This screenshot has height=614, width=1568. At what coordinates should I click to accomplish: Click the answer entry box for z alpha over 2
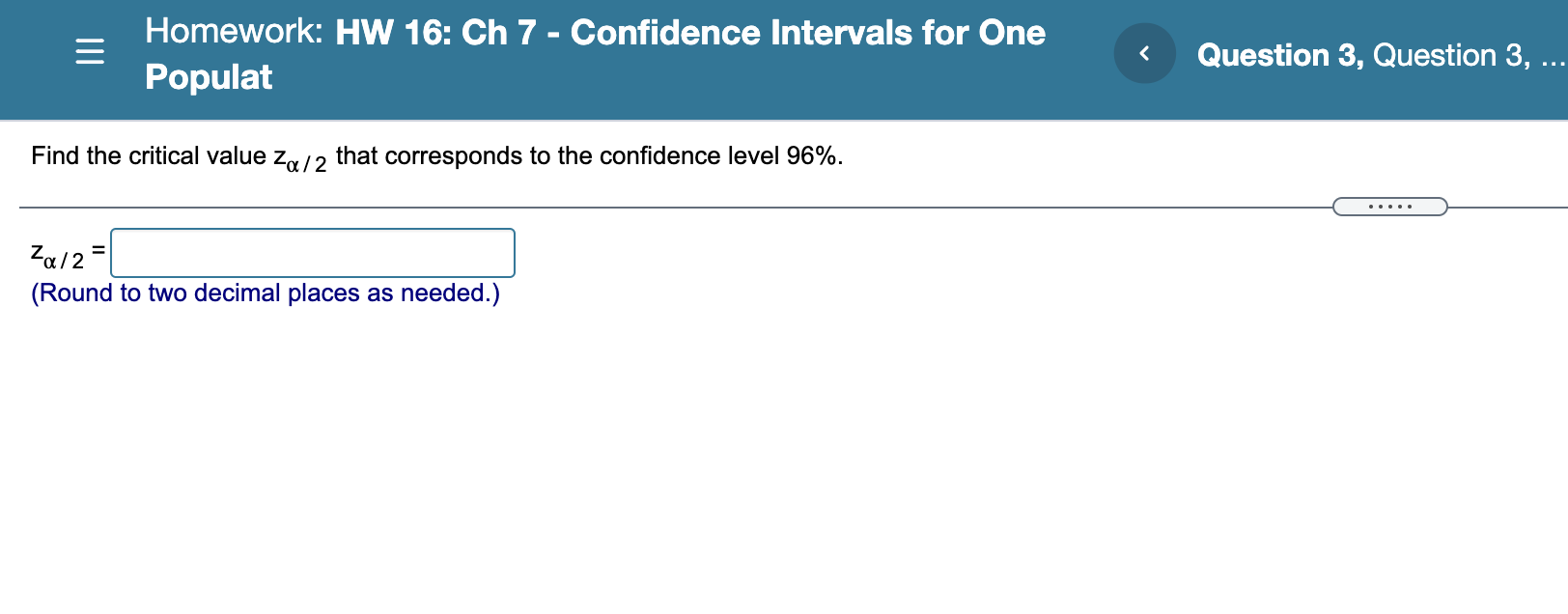[x=313, y=253]
